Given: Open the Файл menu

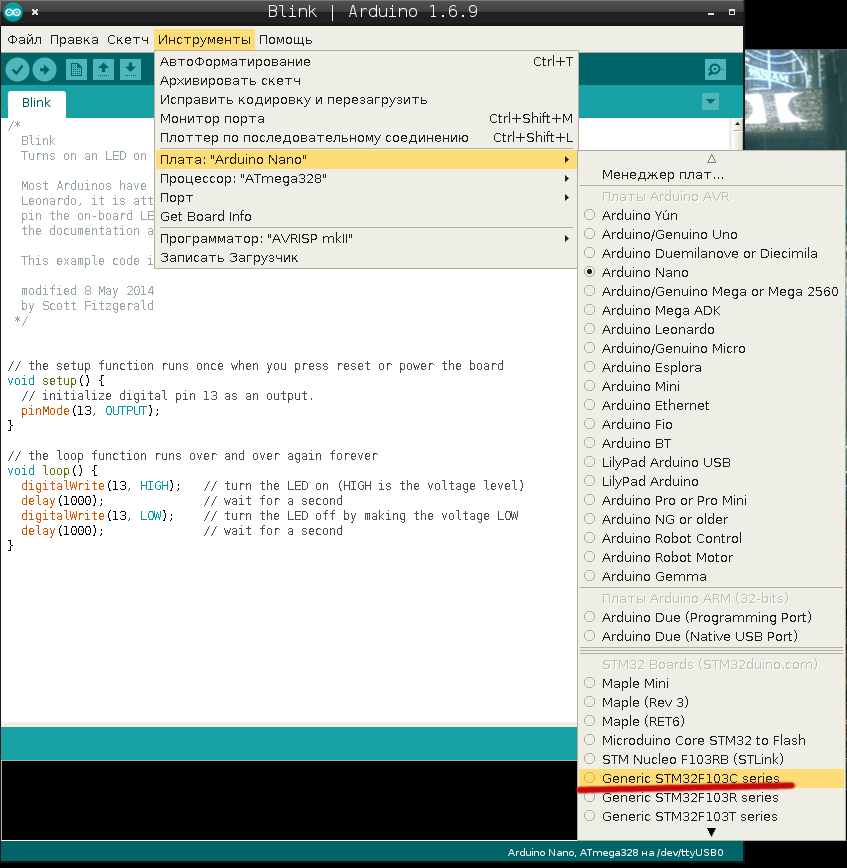Looking at the screenshot, I should pyautogui.click(x=24, y=40).
